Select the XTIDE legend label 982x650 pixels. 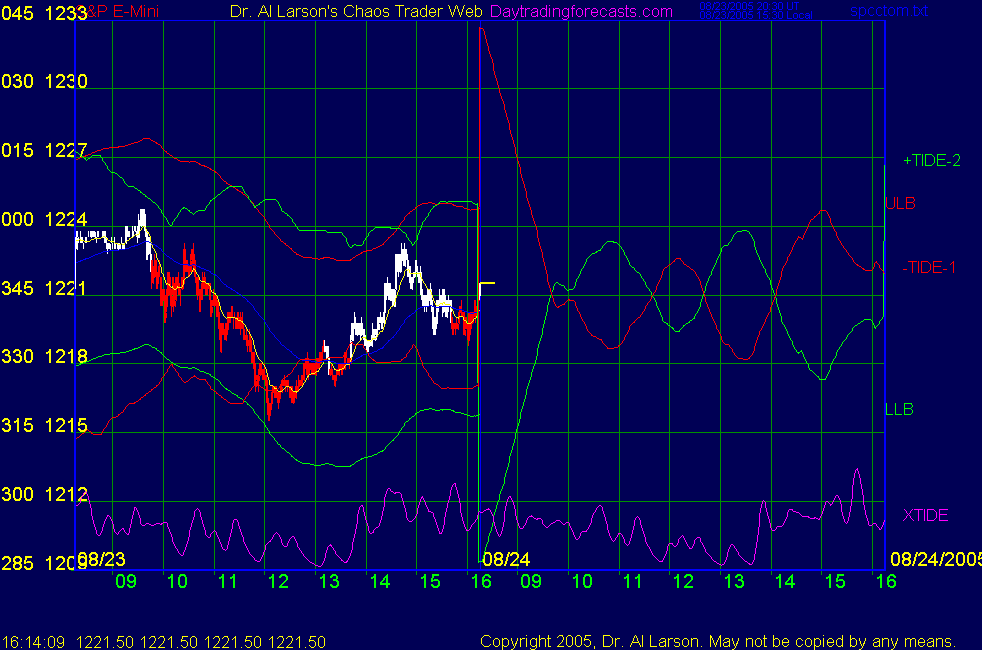tap(925, 515)
